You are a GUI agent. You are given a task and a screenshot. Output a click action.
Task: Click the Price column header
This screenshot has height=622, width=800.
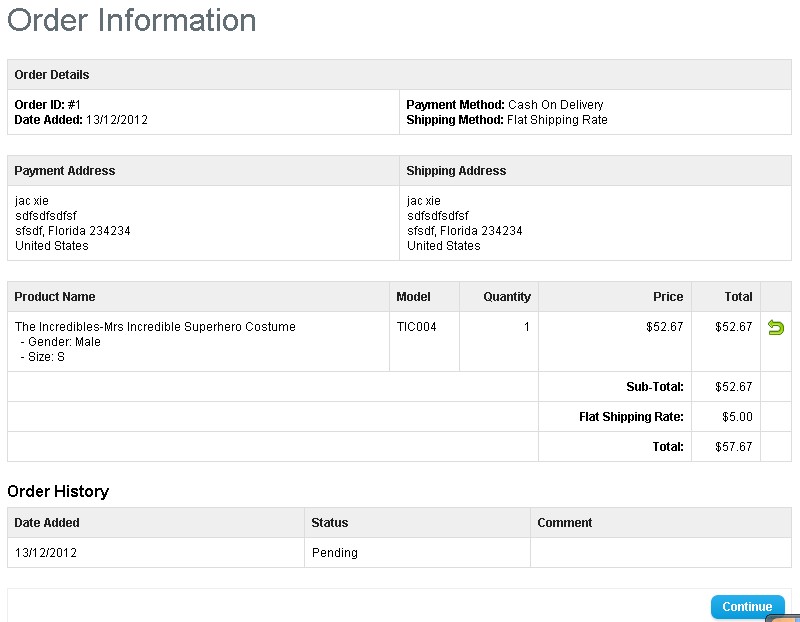pos(668,296)
